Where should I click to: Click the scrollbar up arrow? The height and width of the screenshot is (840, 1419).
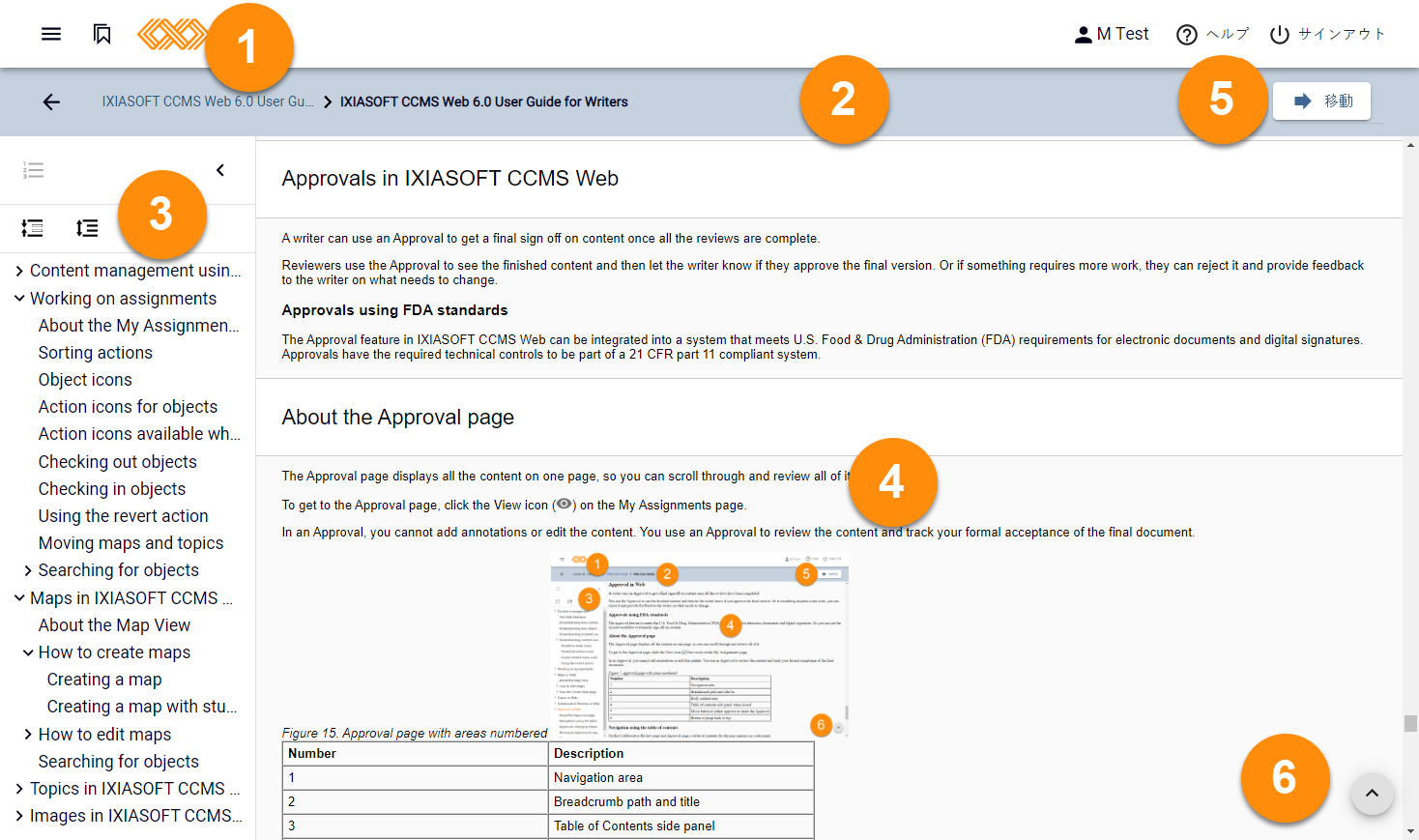point(1411,145)
